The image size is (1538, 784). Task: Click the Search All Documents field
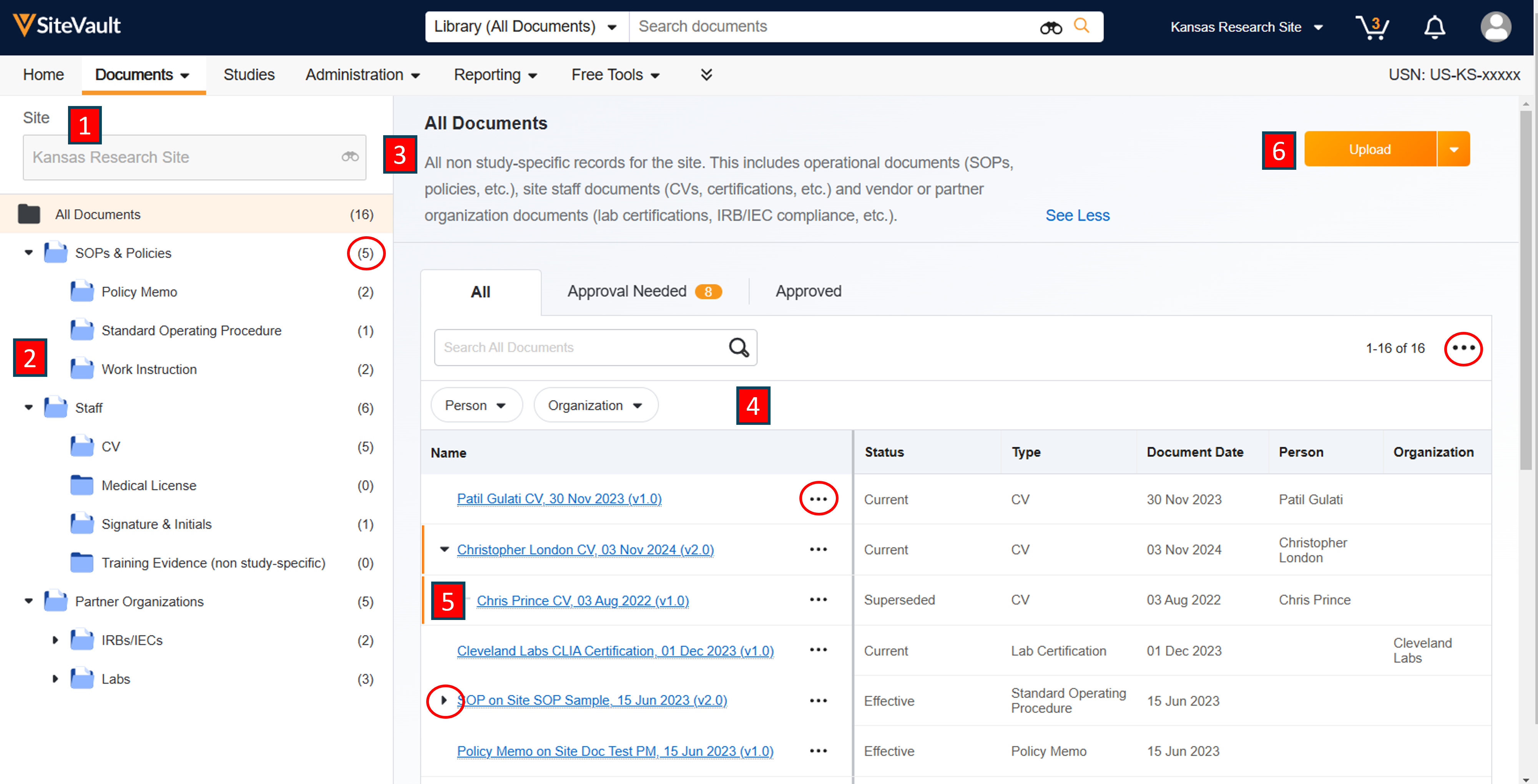tap(579, 347)
